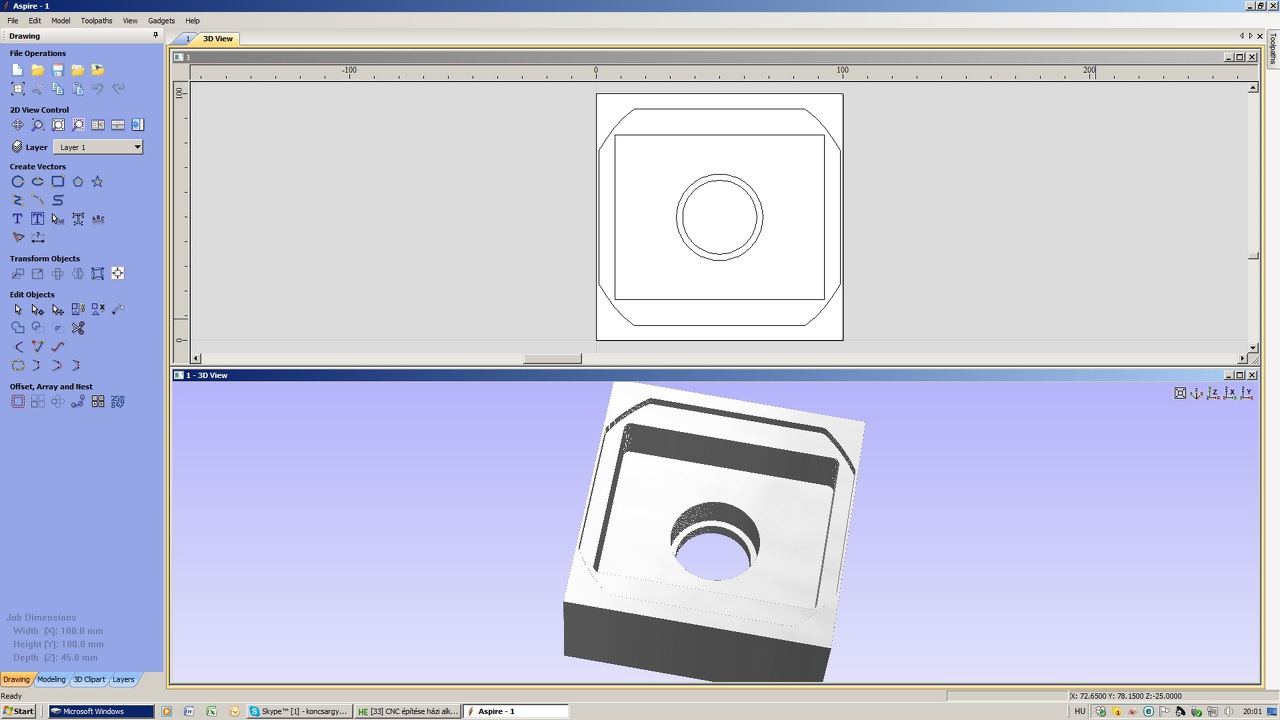Viewport: 1280px width, 720px height.
Task: View 3D model down Z axis
Action: (x=1214, y=393)
